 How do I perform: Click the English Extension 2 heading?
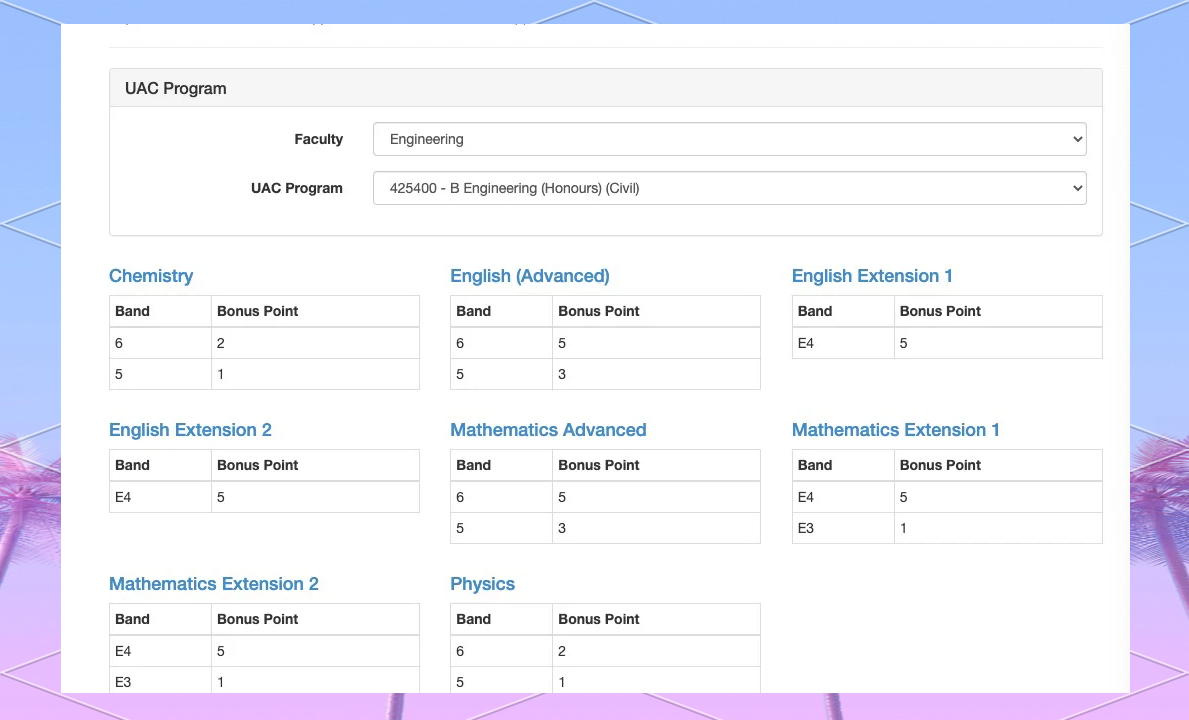click(190, 430)
